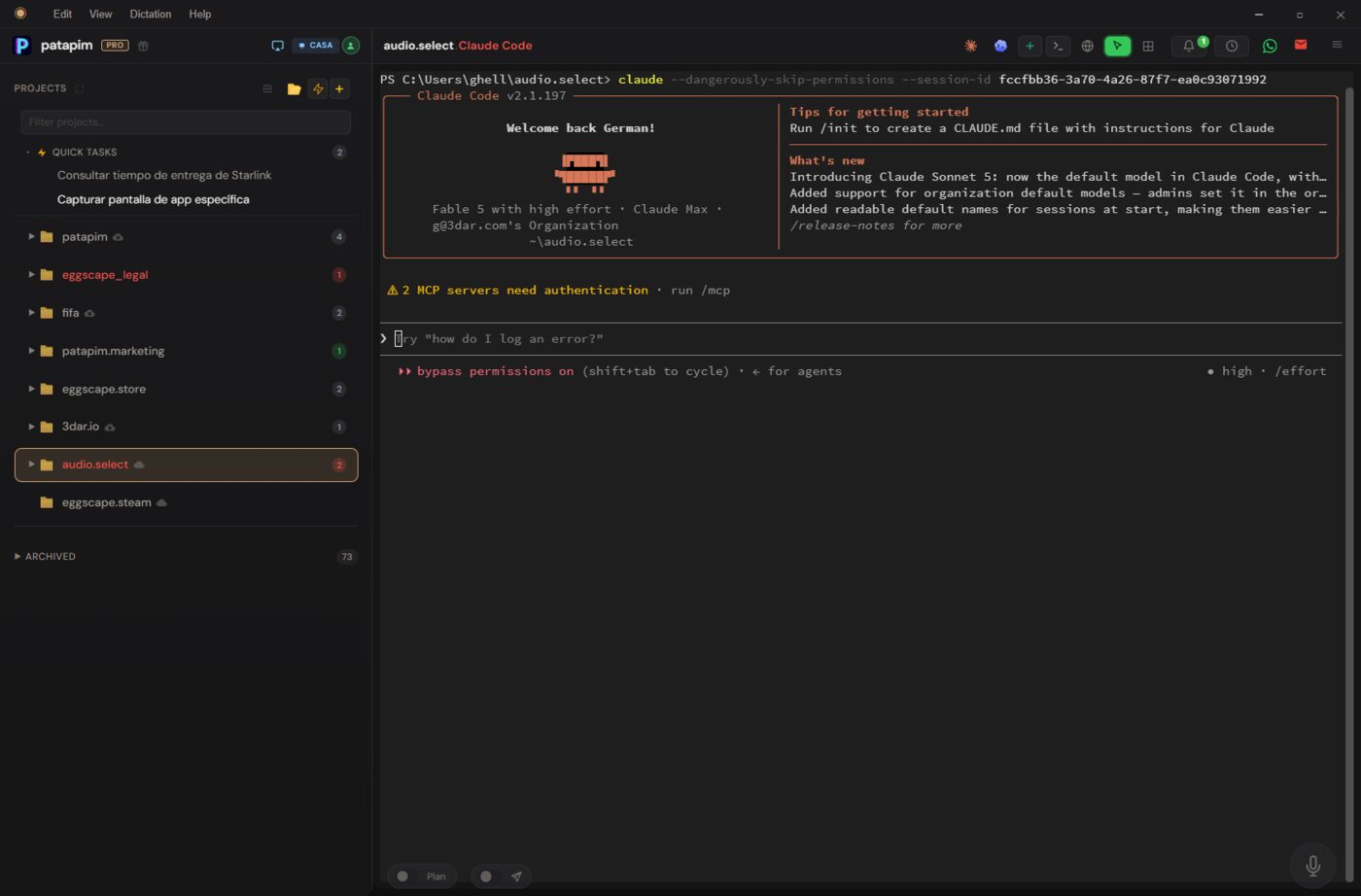1361x896 pixels.
Task: Click the 'run /mcp' text
Action: coord(700,290)
